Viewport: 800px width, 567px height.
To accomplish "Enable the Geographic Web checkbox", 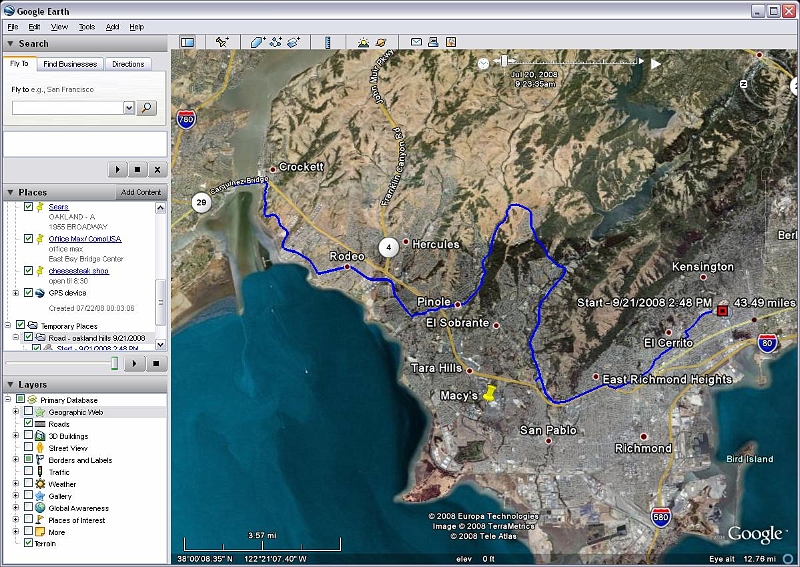I will pyautogui.click(x=29, y=411).
